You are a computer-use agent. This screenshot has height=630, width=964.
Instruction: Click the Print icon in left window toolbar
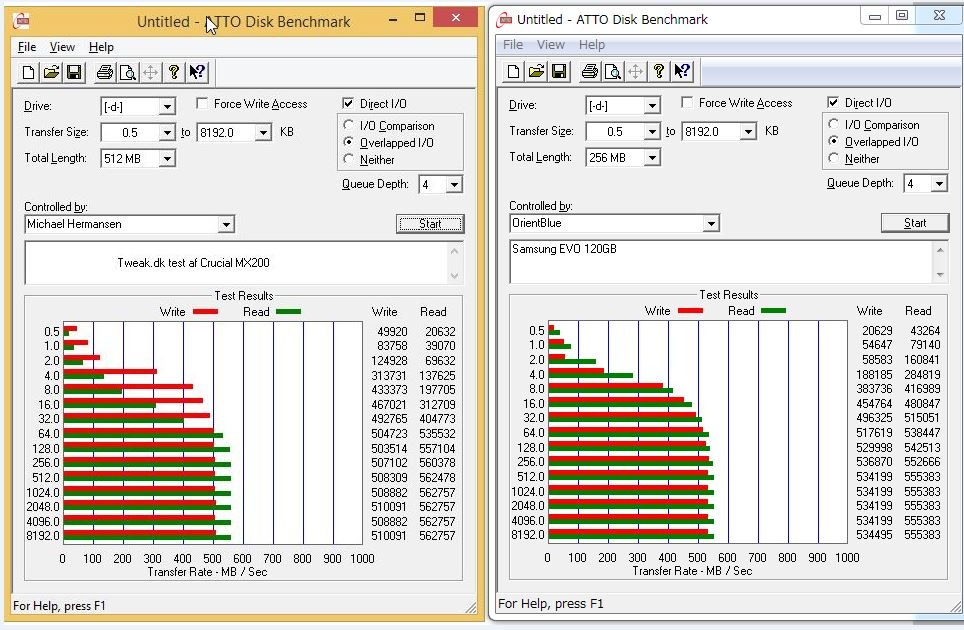(104, 72)
